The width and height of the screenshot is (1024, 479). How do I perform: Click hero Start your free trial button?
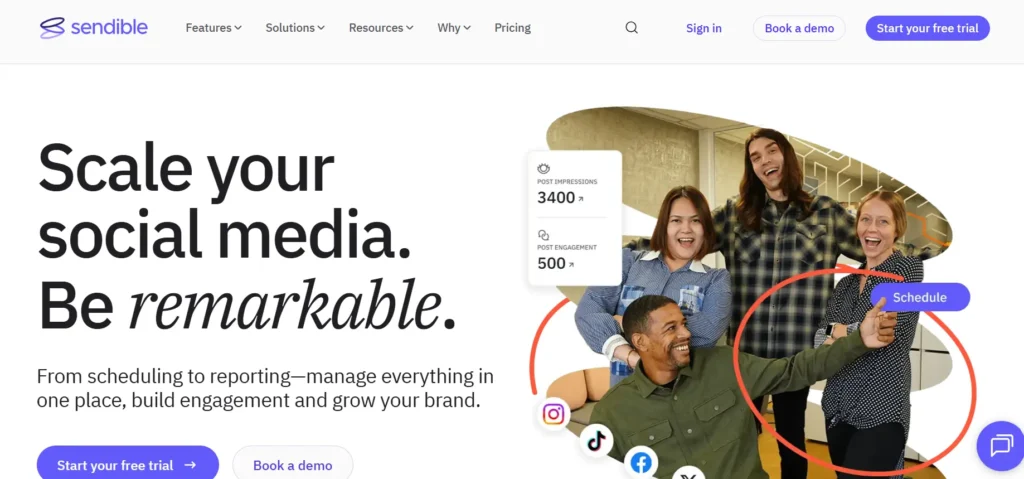pos(127,465)
